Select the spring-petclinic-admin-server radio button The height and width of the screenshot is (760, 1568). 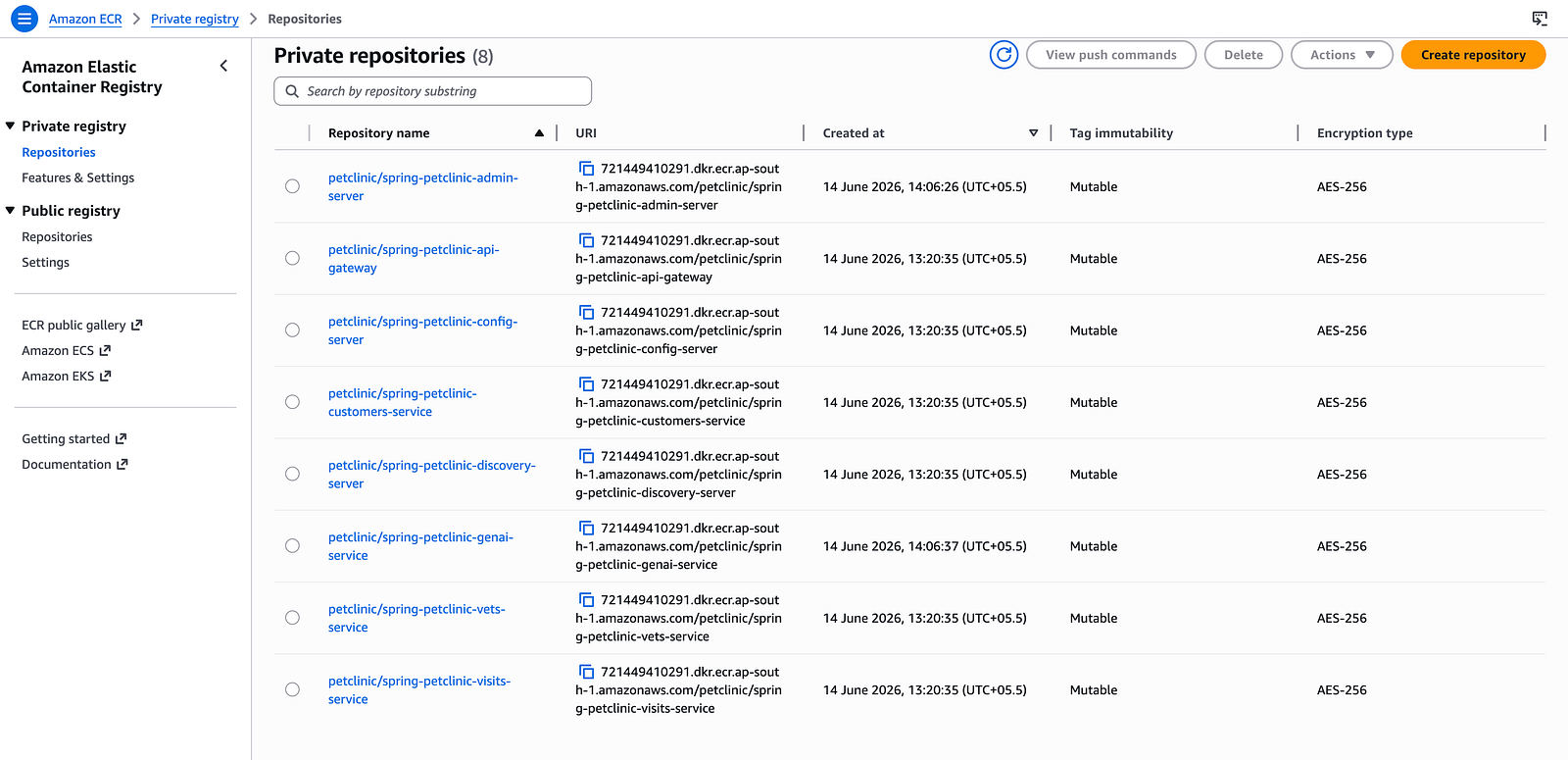(x=292, y=186)
